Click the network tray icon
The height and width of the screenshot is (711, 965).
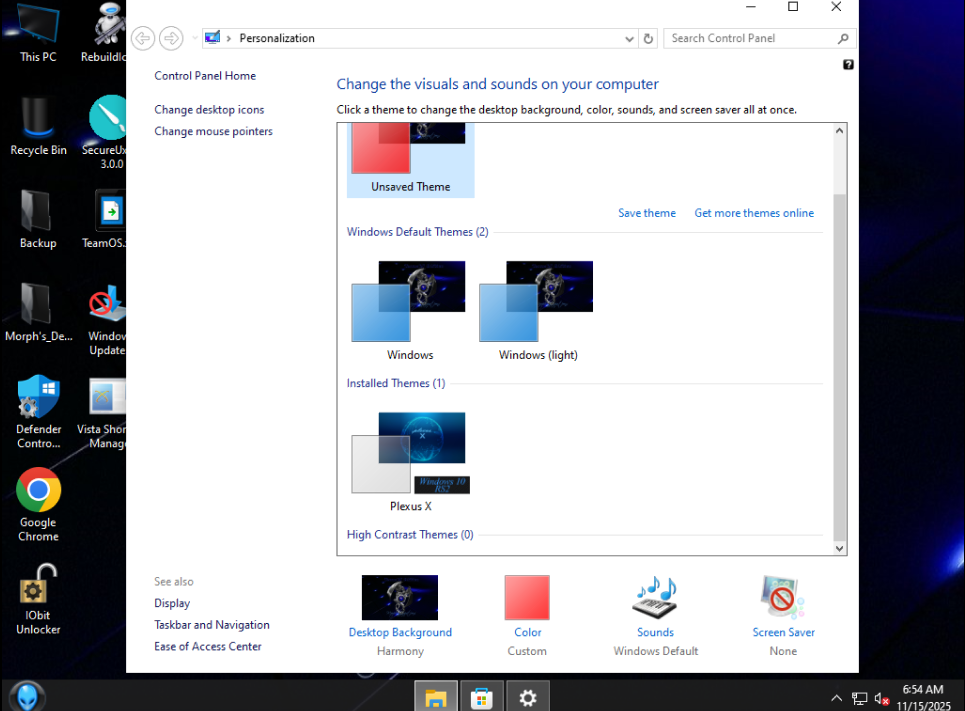point(859,699)
